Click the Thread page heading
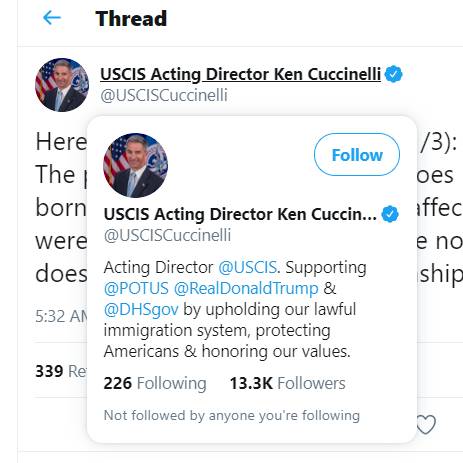The width and height of the screenshot is (463, 463). pos(131,18)
